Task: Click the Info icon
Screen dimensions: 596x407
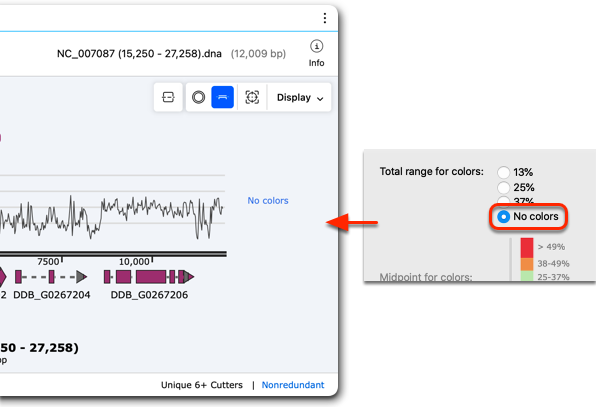Action: click(x=316, y=46)
